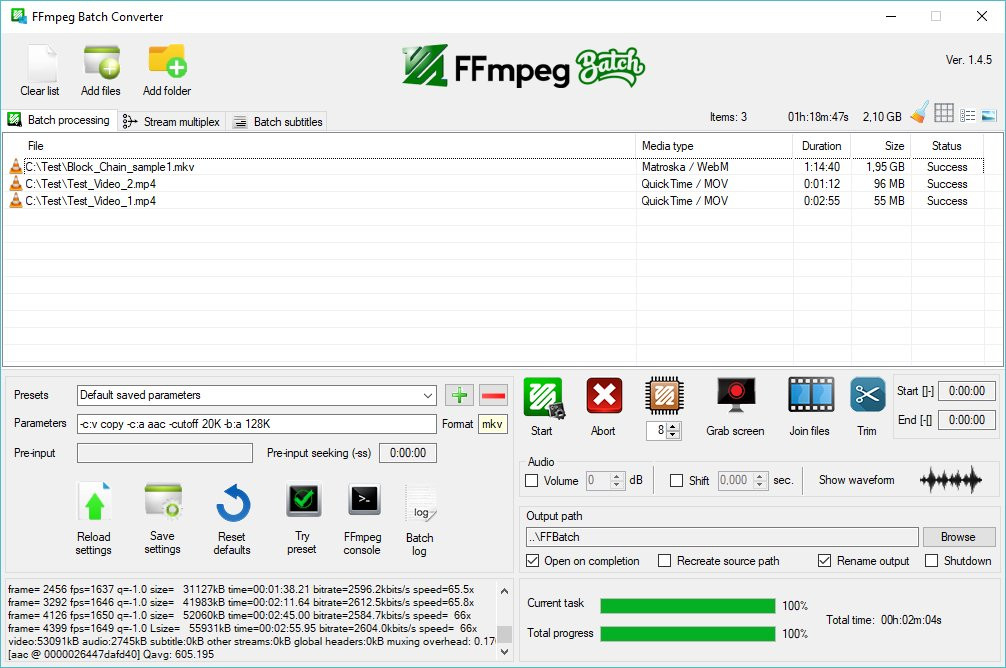Click log scrollbar down arrow
This screenshot has height=668, width=1006.
click(x=504, y=652)
